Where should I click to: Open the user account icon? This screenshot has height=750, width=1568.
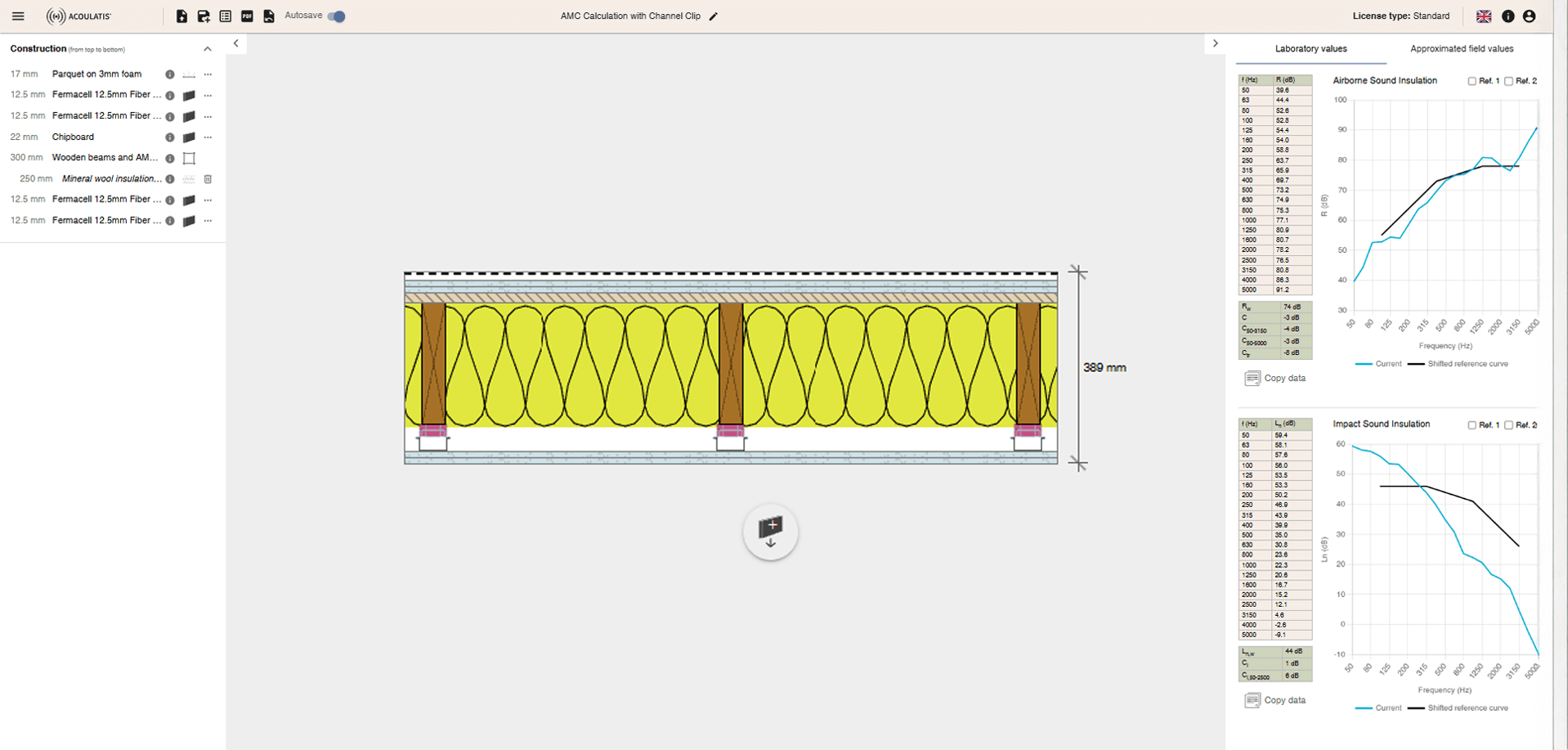(x=1530, y=16)
